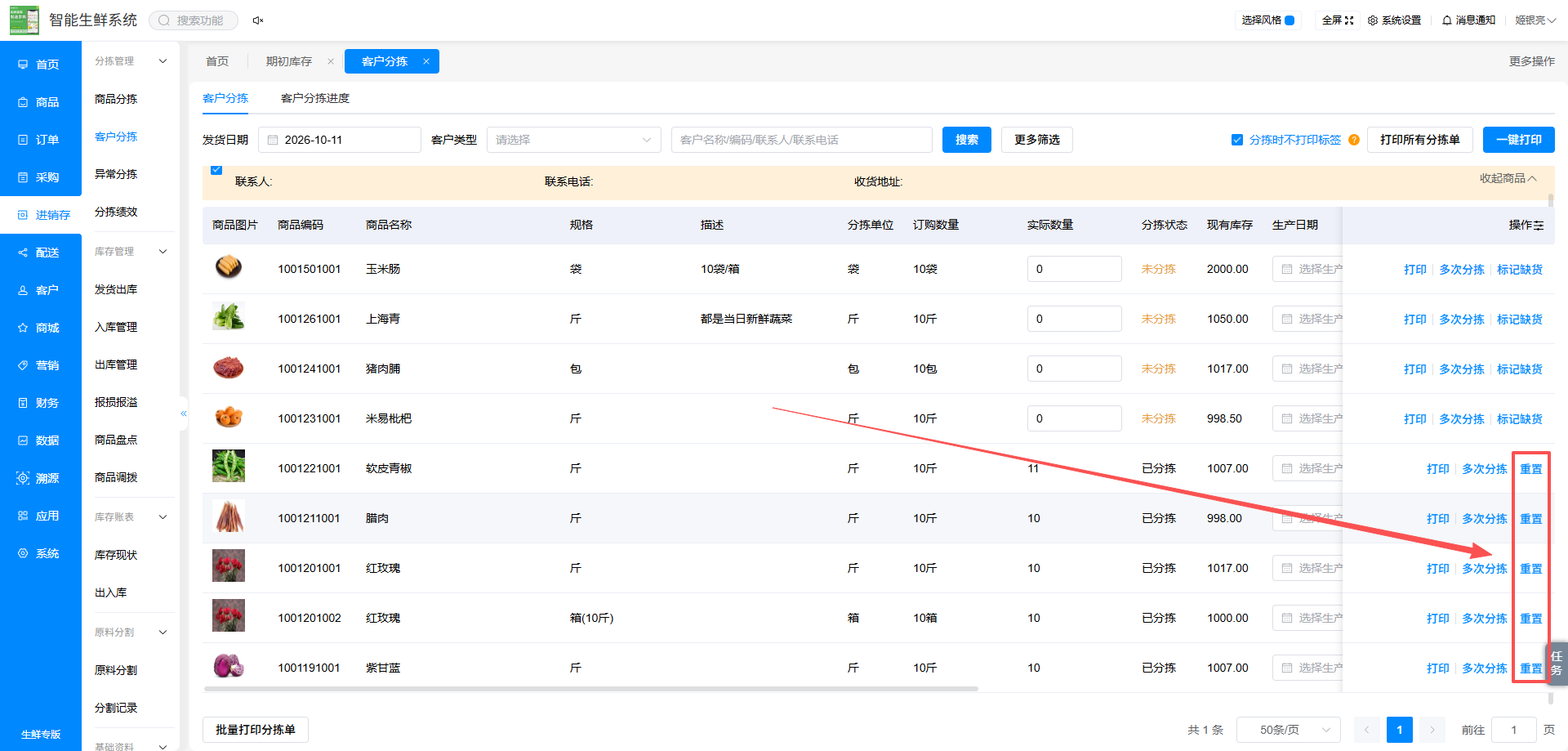Image resolution: width=1568 pixels, height=751 pixels.
Task: Click the column settings icon beside 操作
Action: click(1539, 226)
